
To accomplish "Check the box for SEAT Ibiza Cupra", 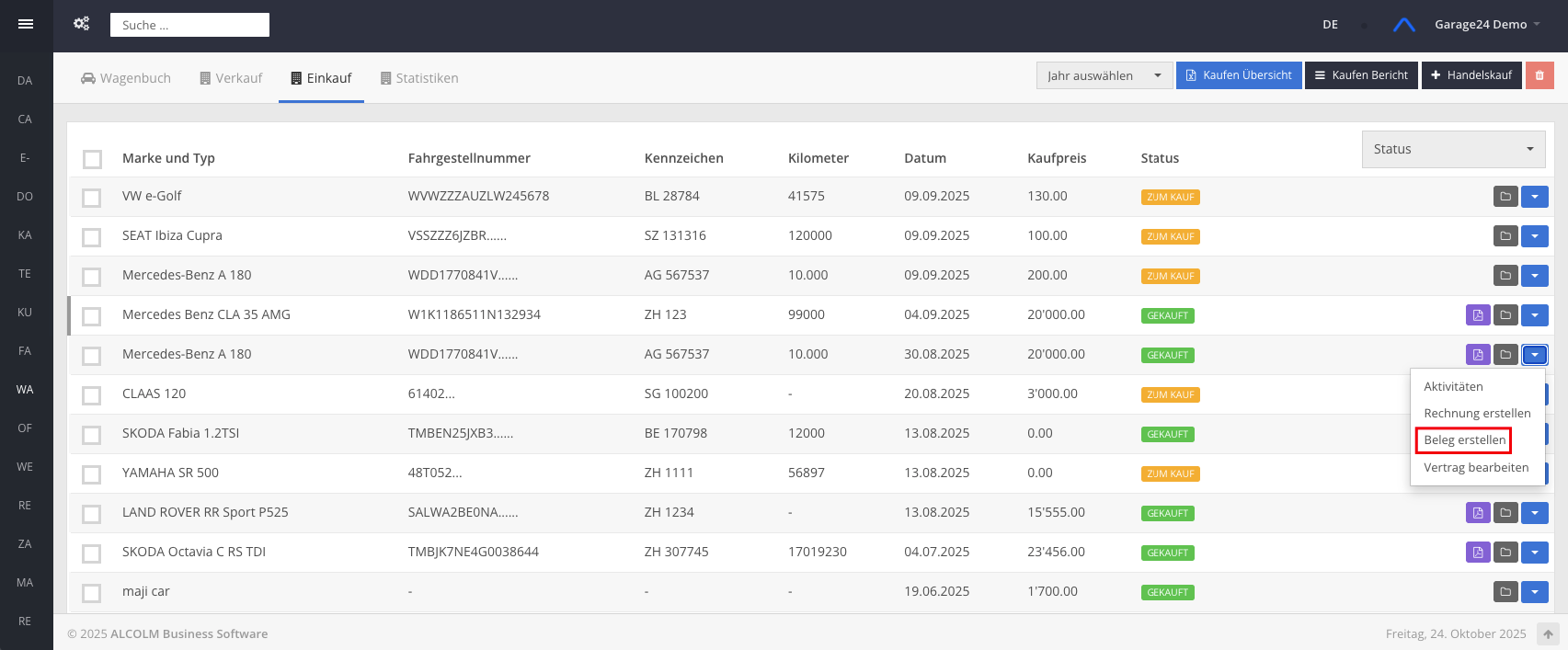I will click(x=92, y=237).
